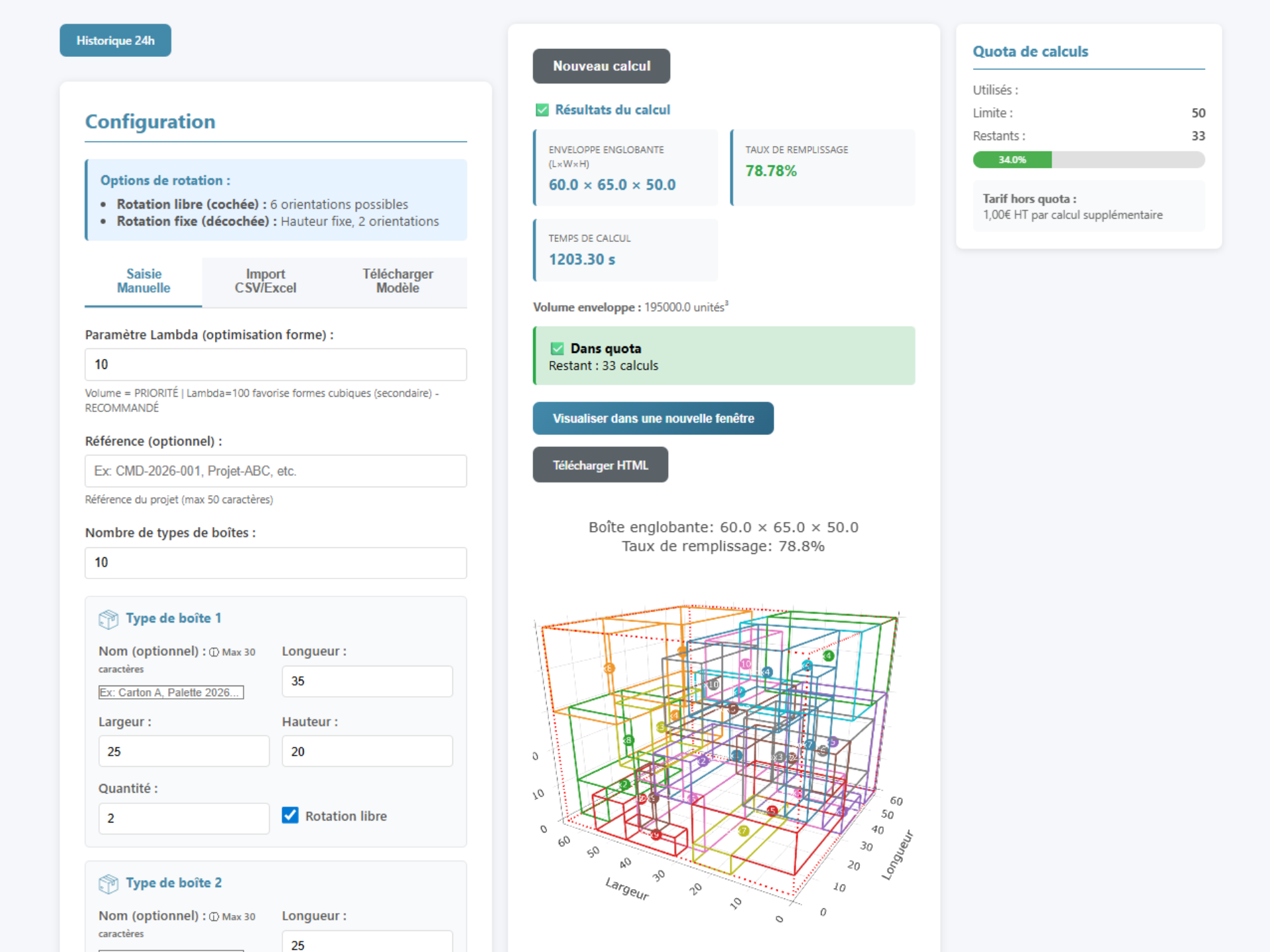Click the Référence optional input field
1270x952 pixels.
(x=275, y=471)
